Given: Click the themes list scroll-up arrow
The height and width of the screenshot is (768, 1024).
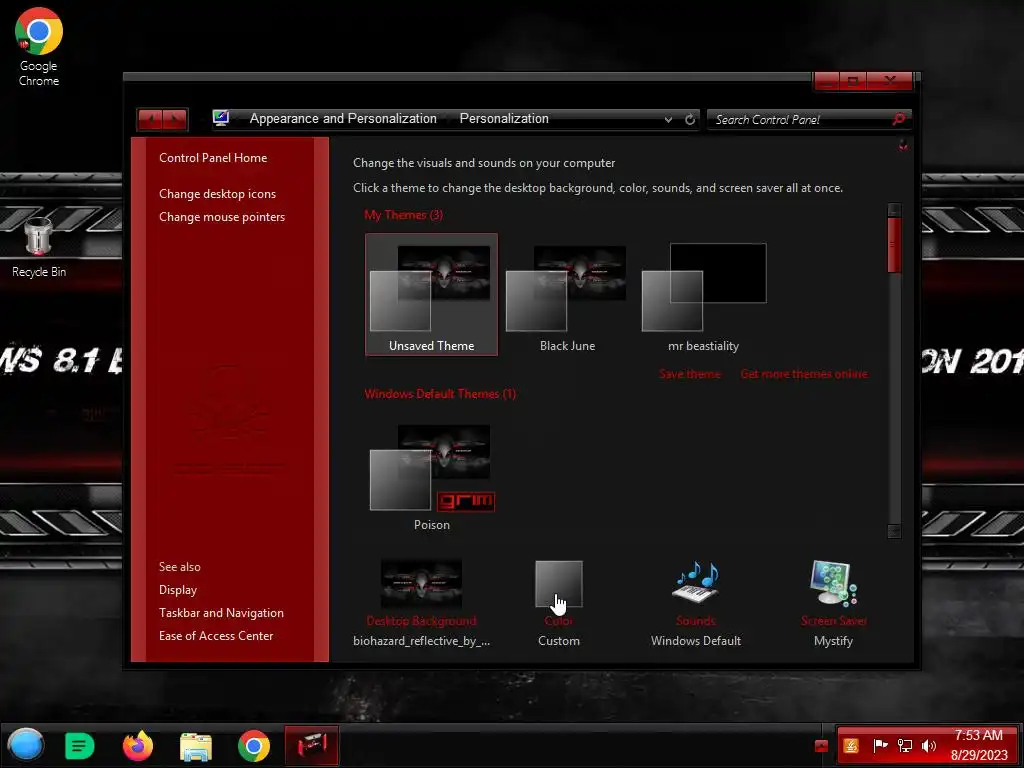Looking at the screenshot, I should point(894,210).
